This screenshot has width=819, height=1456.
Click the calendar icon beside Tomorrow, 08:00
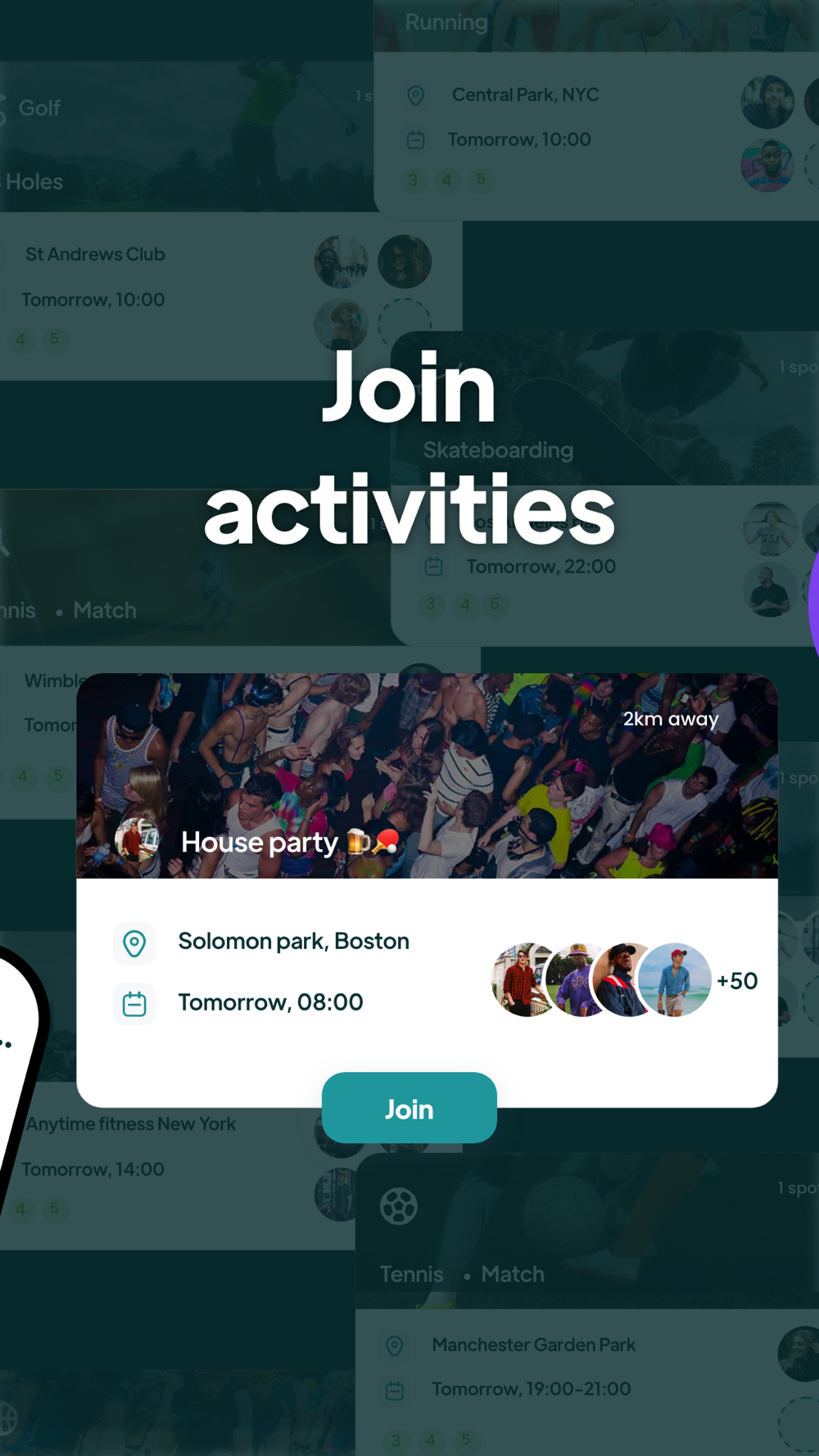tap(134, 1003)
